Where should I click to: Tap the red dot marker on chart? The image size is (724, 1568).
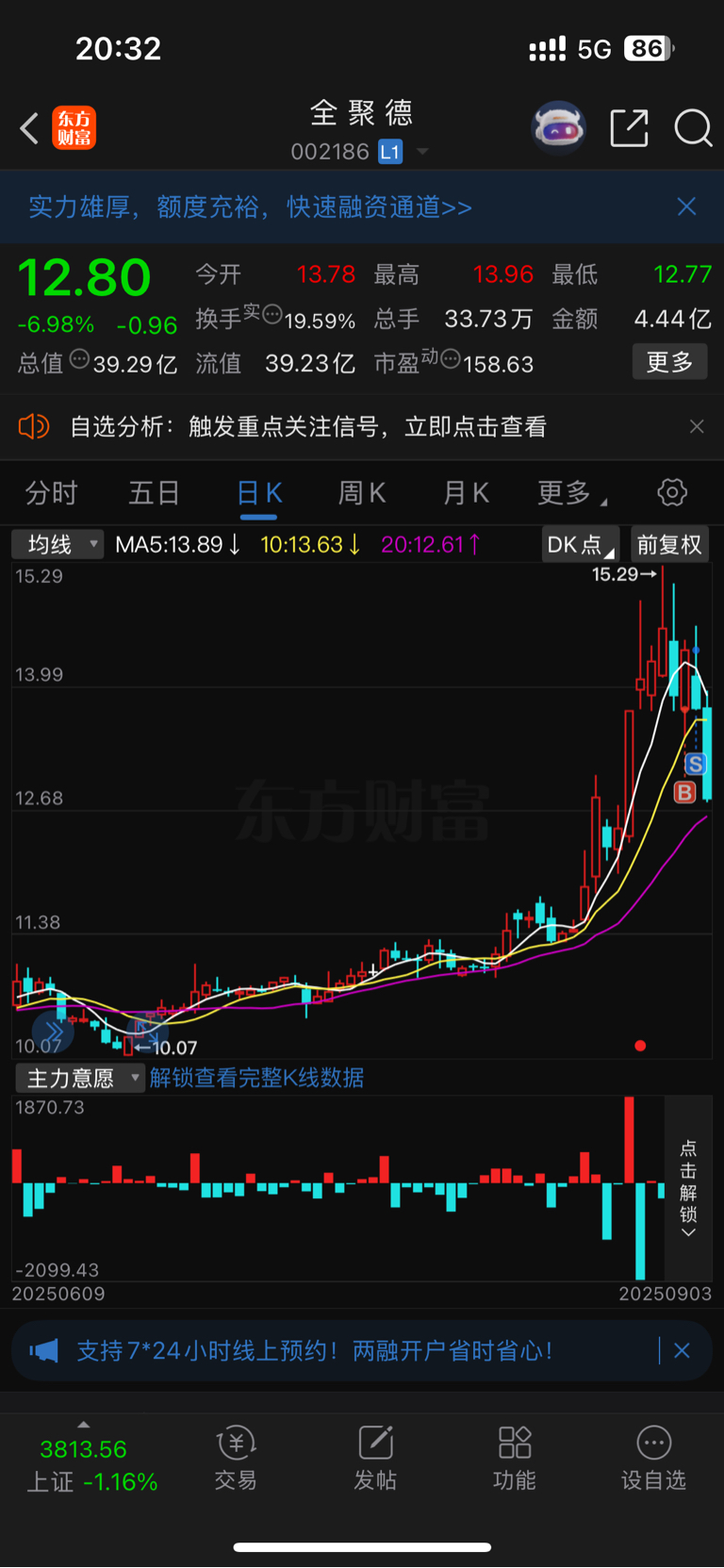(x=640, y=1046)
